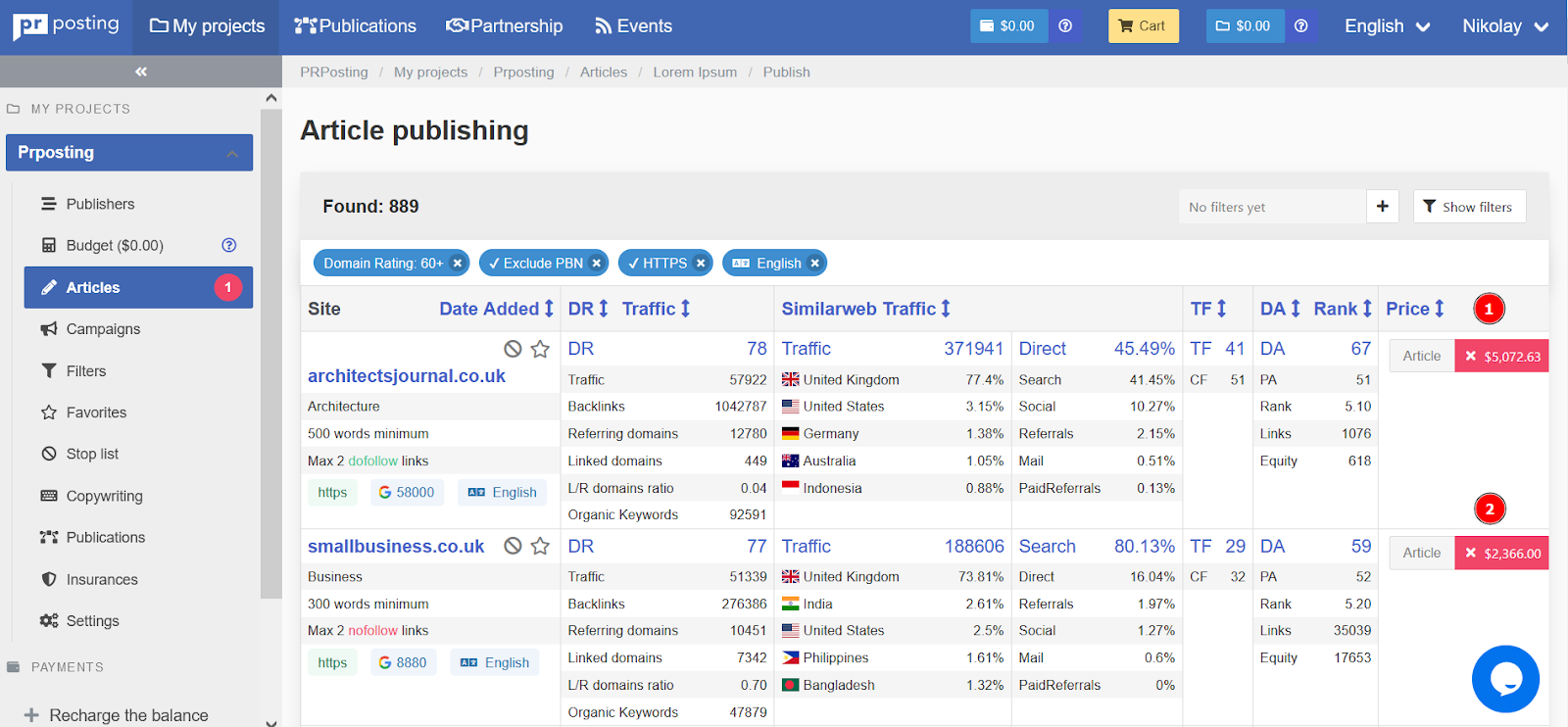This screenshot has width=1568, height=727.
Task: Click Show filters button
Action: (1469, 207)
